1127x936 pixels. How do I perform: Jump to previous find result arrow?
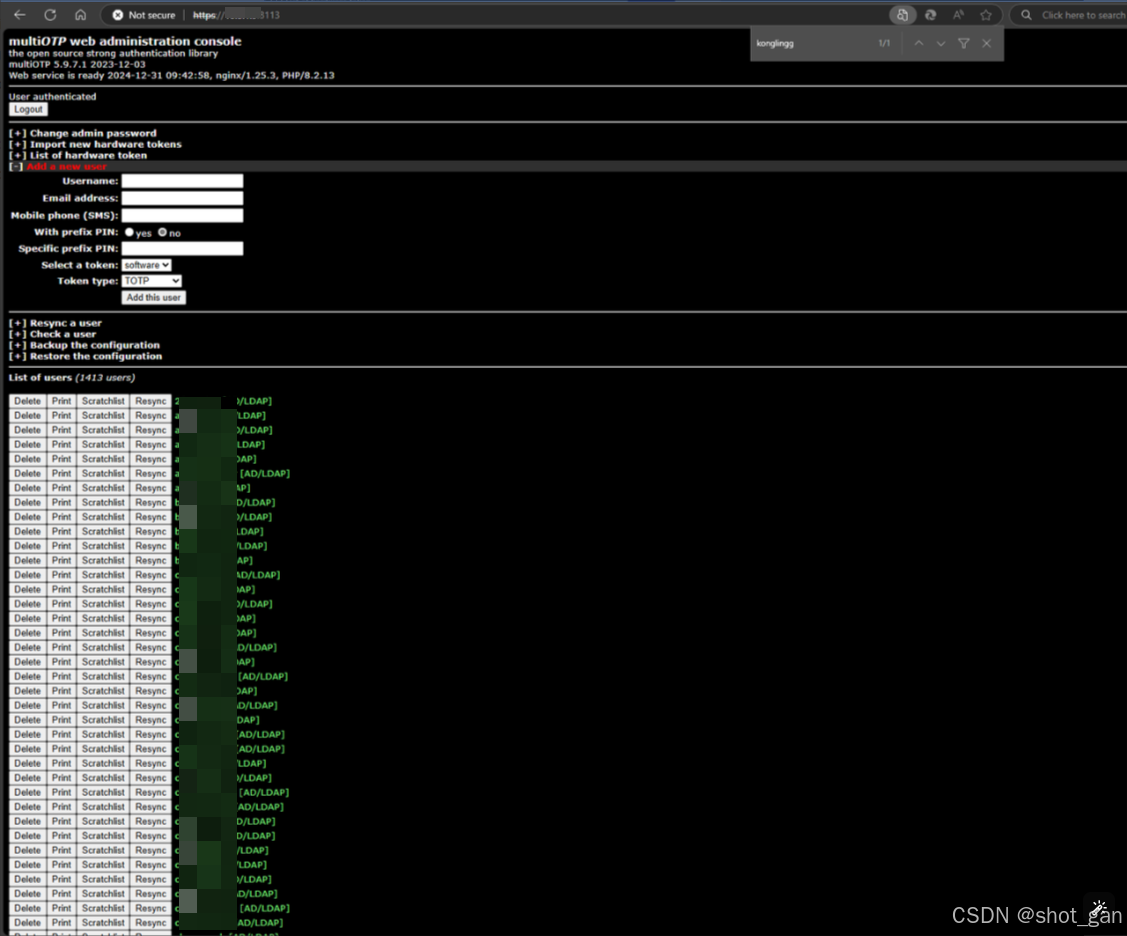click(919, 43)
